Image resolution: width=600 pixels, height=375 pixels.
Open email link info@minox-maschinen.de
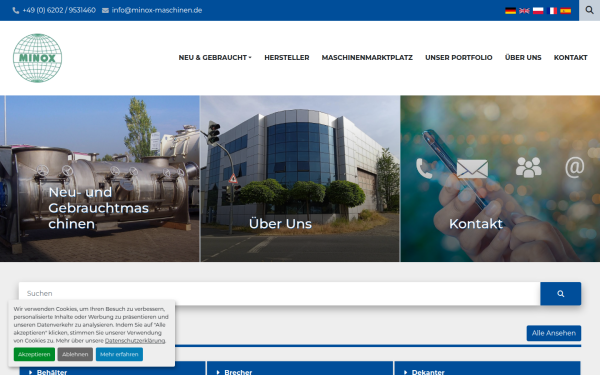click(157, 10)
